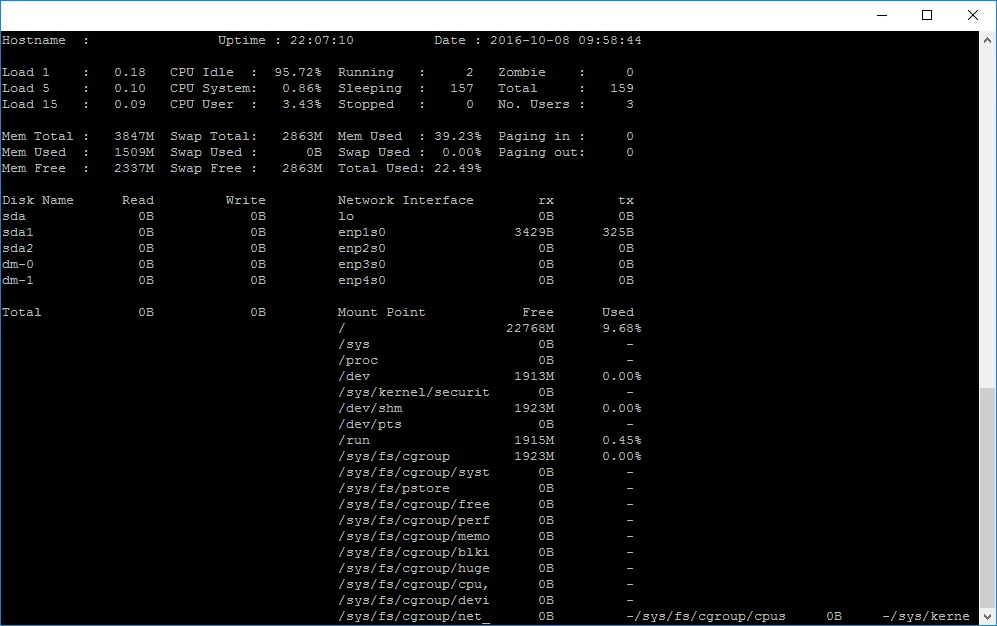The height and width of the screenshot is (626, 997).
Task: Maximize the terminal window
Action: [927, 15]
